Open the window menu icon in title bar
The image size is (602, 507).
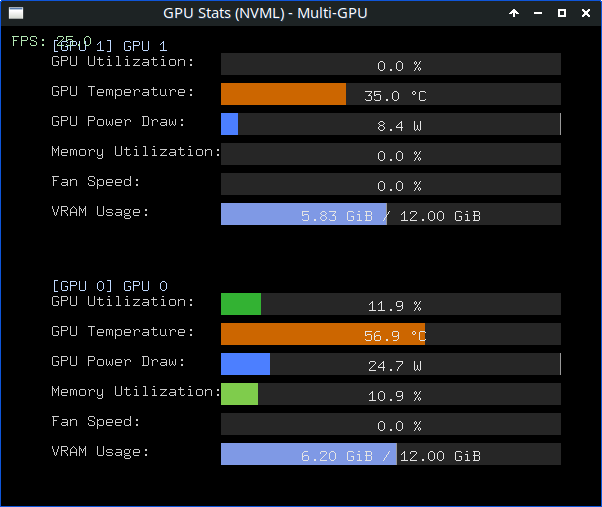click(x=15, y=13)
